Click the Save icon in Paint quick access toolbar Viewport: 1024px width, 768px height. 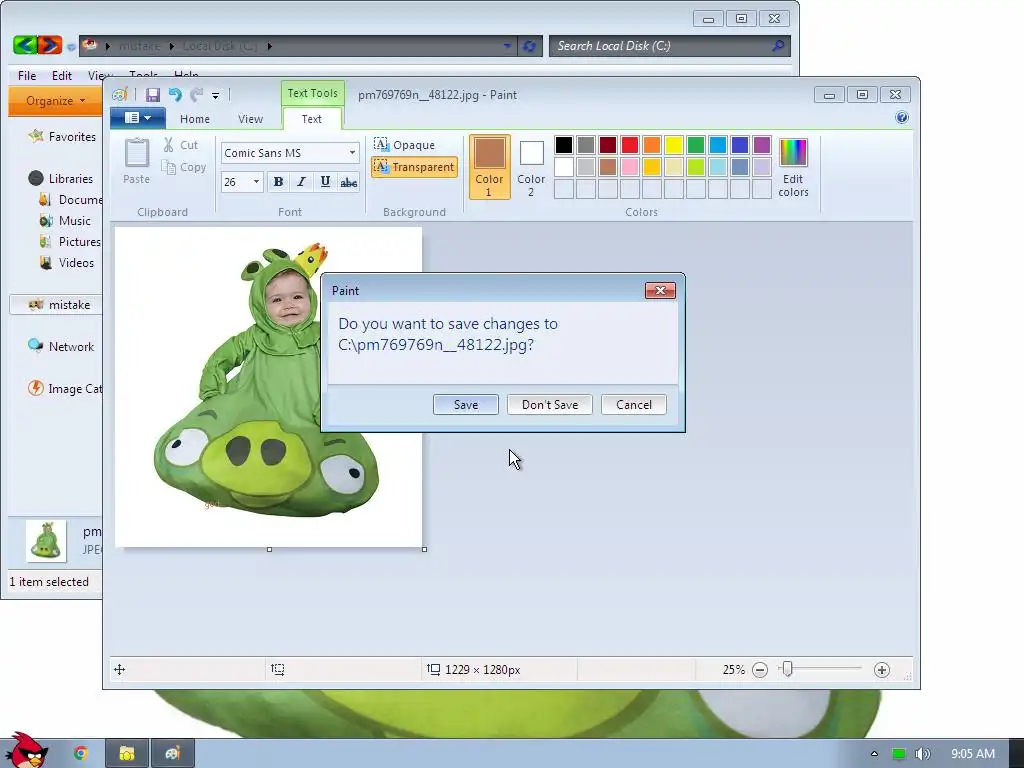(153, 95)
